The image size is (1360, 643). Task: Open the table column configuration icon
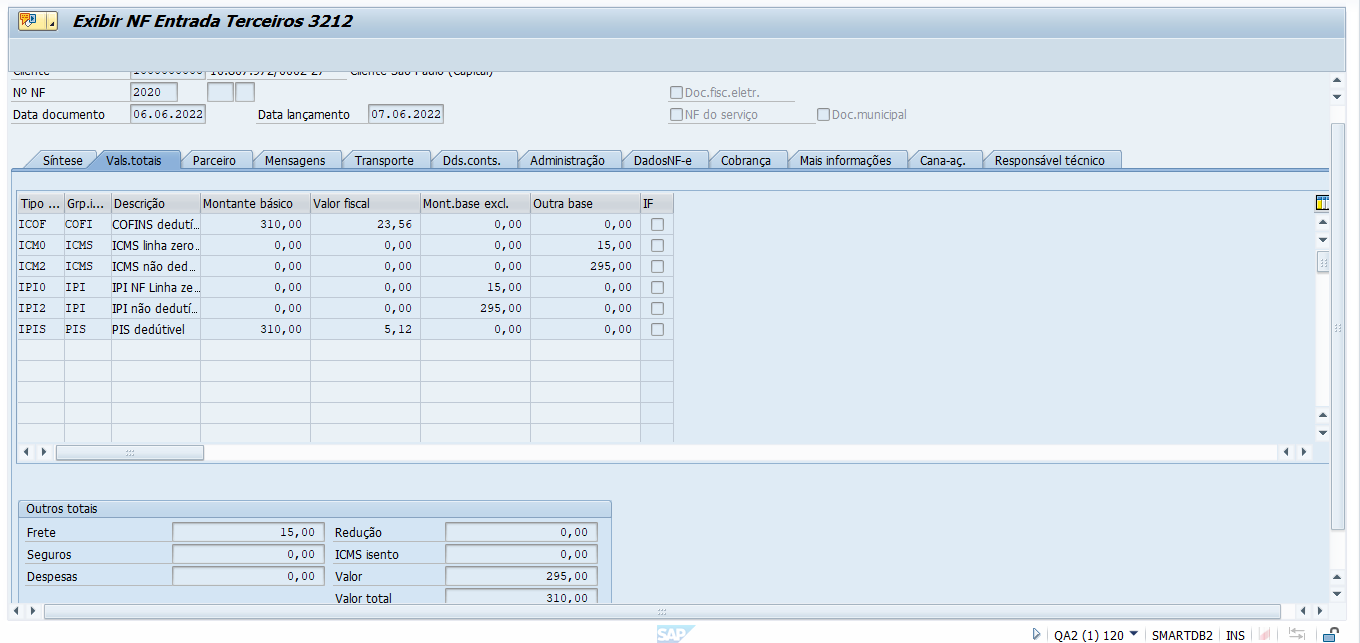[x=1322, y=203]
